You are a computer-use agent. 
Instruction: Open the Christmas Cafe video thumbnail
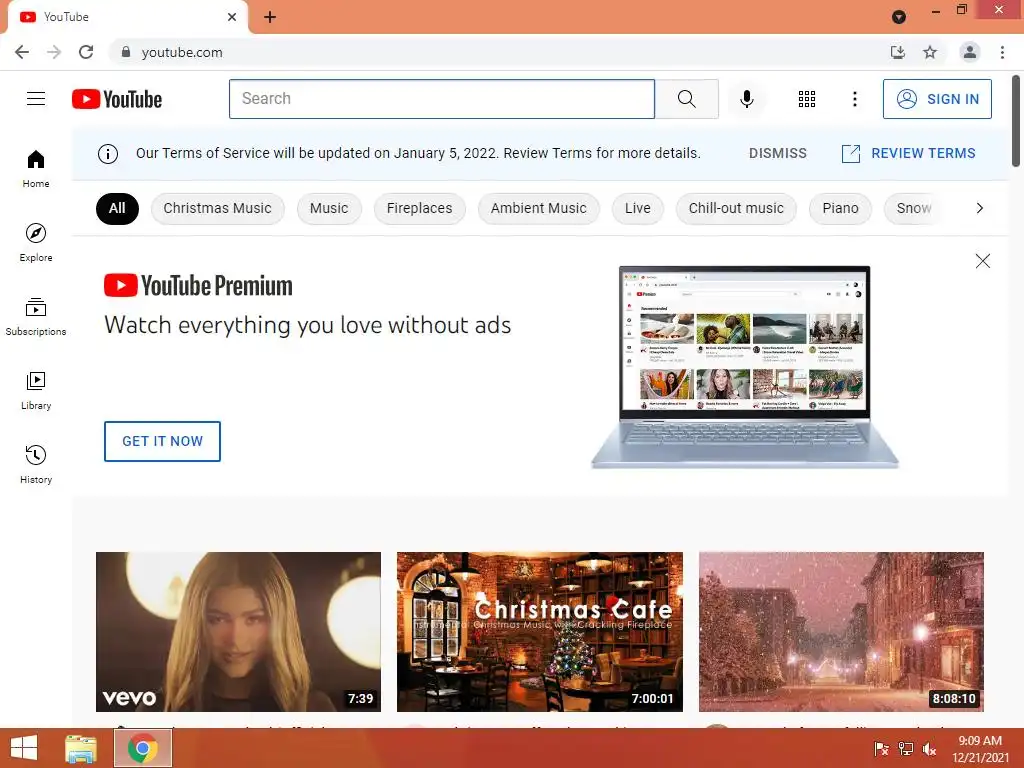pos(540,632)
